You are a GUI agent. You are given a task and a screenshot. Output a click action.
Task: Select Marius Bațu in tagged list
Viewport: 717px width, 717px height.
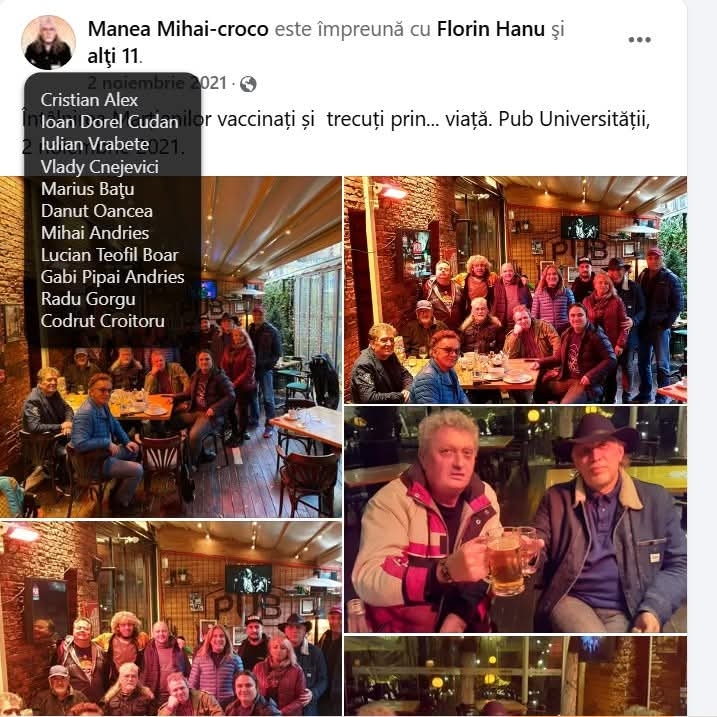click(87, 189)
